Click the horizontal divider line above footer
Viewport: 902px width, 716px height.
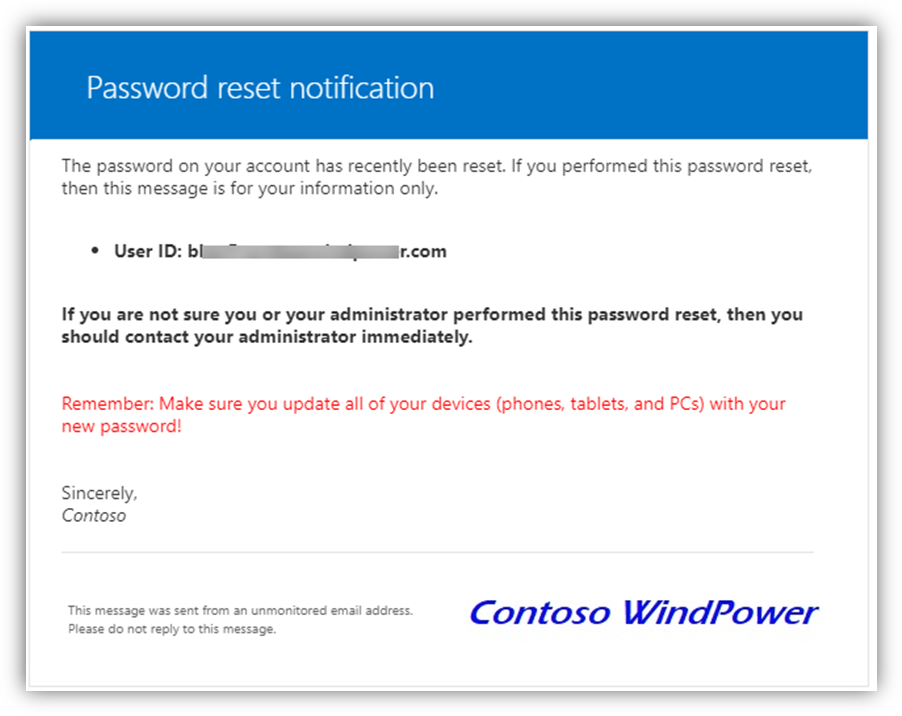(437, 552)
